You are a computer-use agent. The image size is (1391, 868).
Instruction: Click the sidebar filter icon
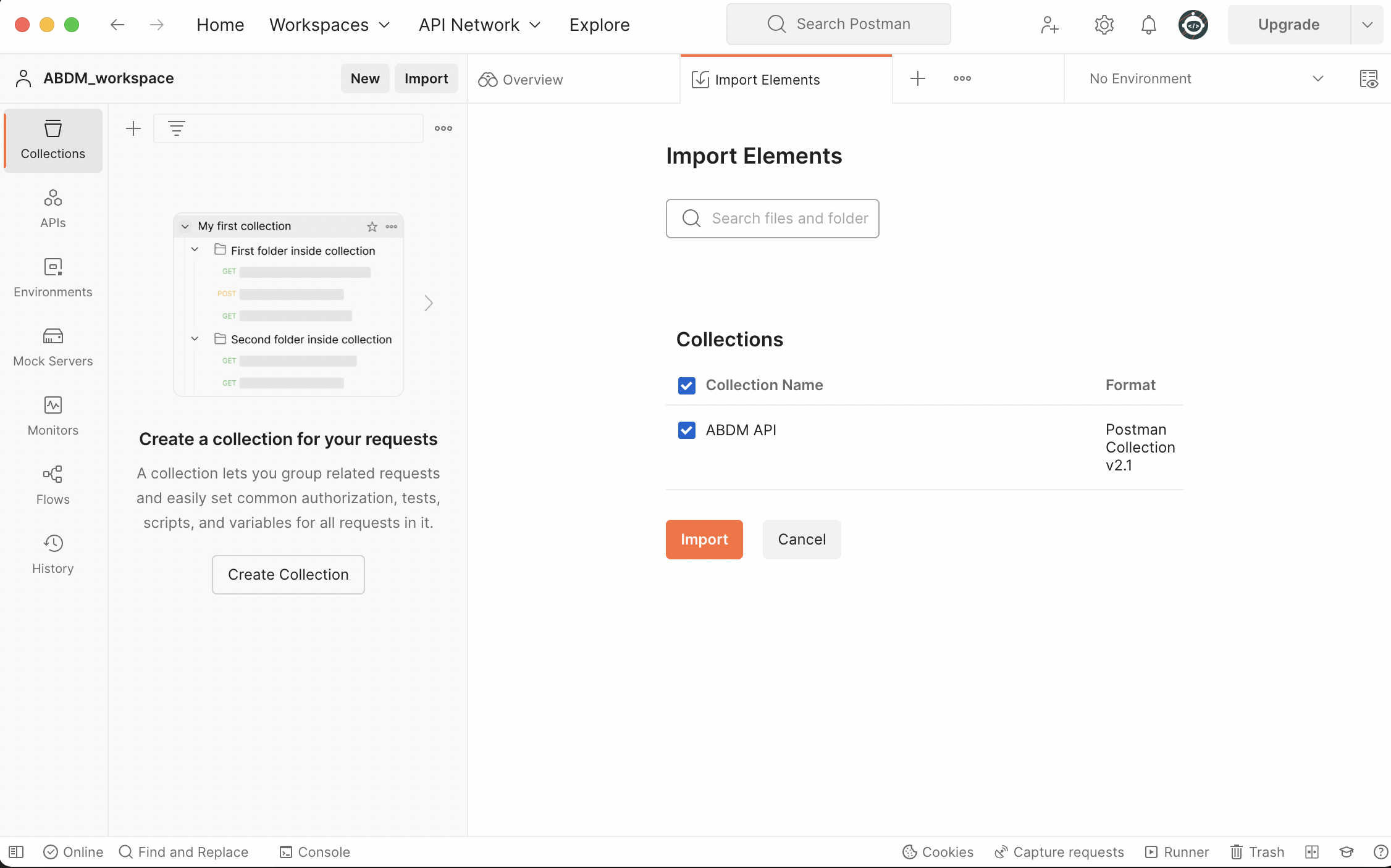(177, 128)
